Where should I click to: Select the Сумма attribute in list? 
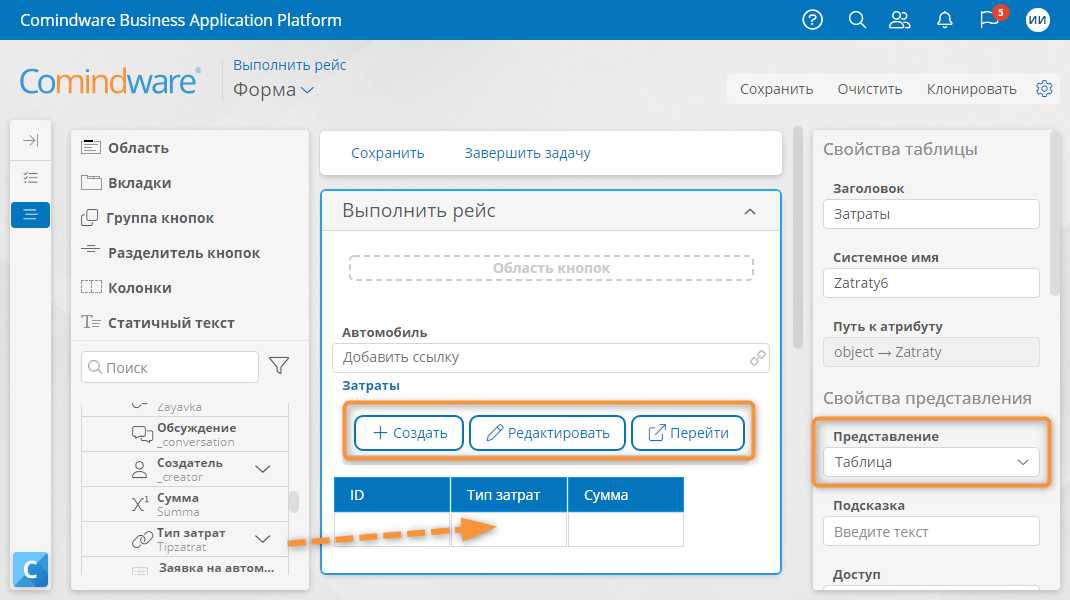point(185,504)
